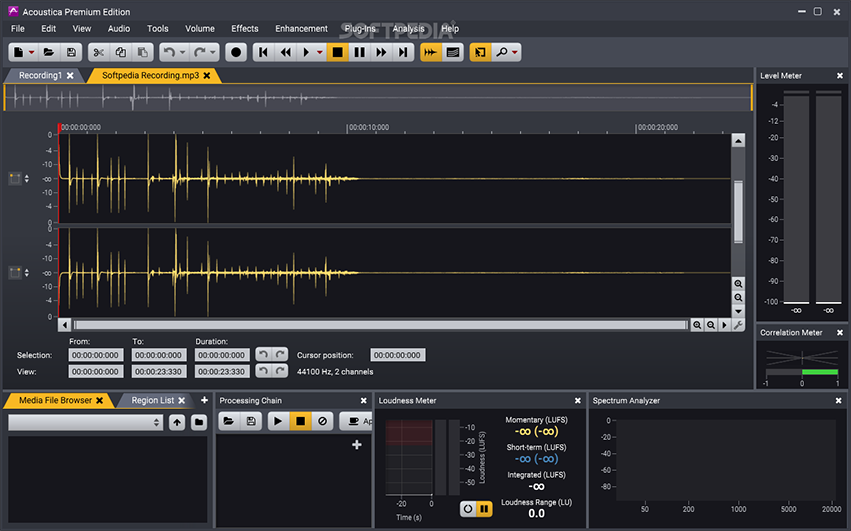Screen dimensions: 851x531
Task: Pause playback from the main toolbar
Action: tap(360, 52)
